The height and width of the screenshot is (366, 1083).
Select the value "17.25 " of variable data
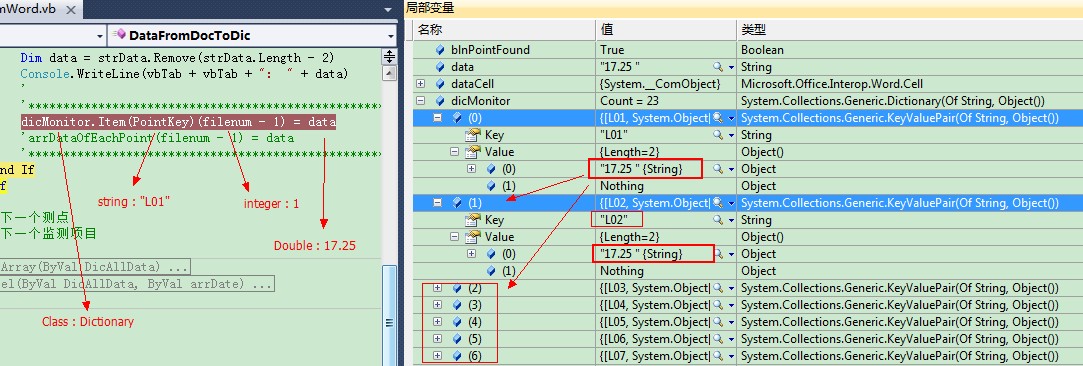620,67
